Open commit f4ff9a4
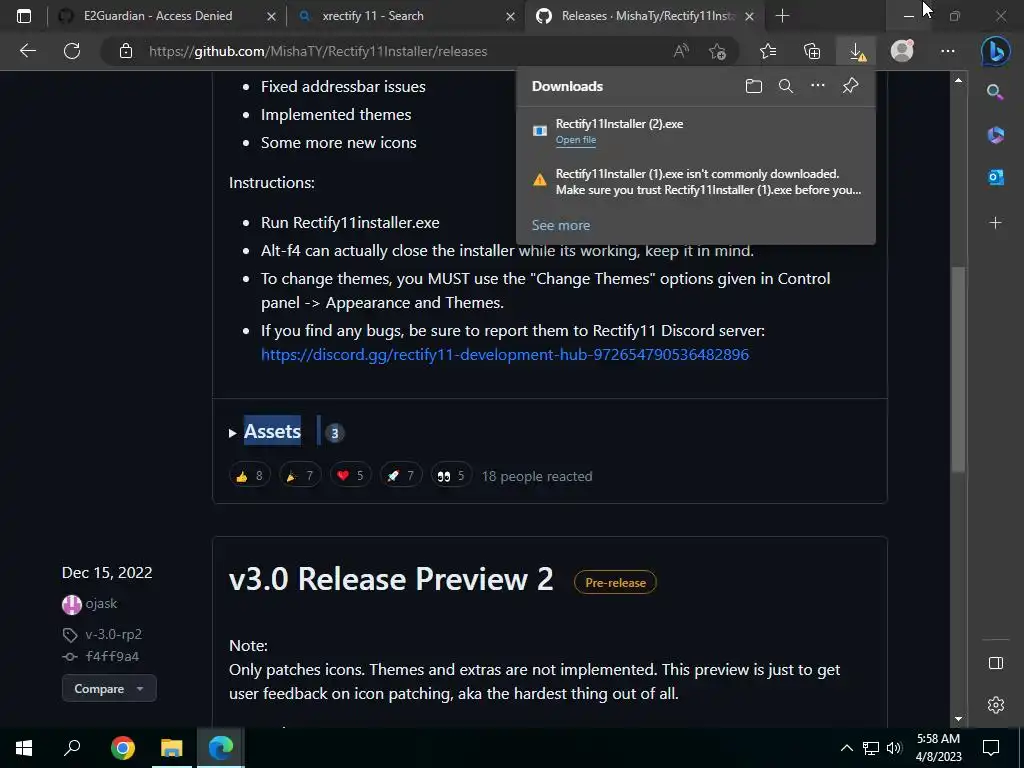 (112, 656)
